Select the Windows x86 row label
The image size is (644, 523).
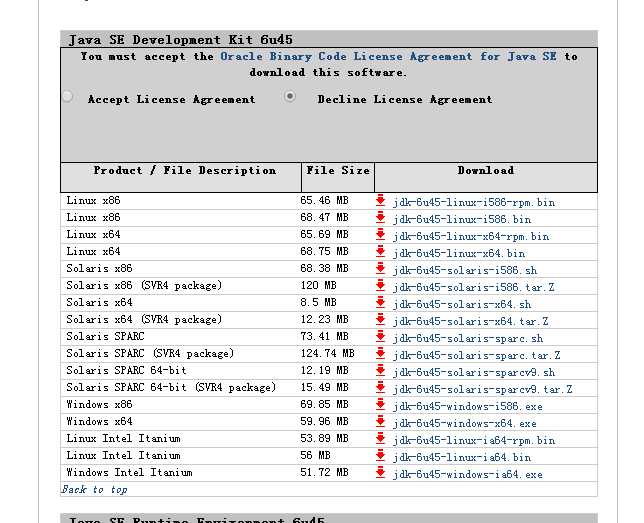click(x=99, y=404)
